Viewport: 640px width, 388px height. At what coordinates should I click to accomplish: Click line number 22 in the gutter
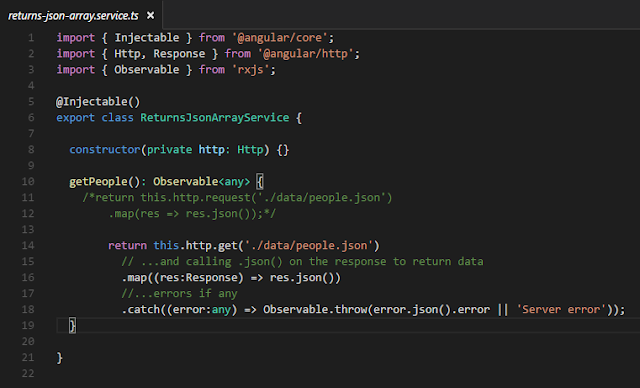28,373
